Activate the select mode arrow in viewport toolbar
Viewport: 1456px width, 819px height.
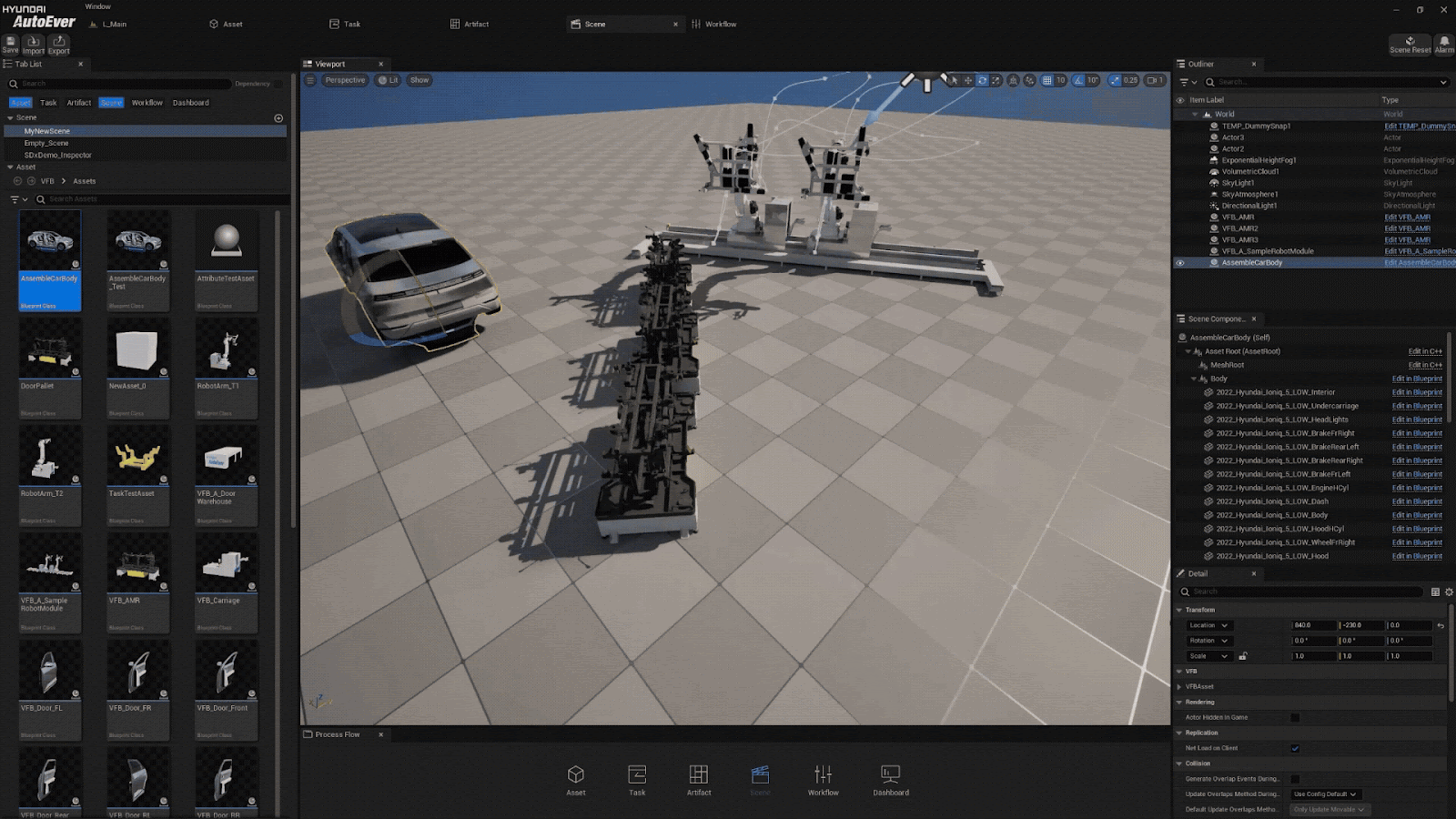[954, 80]
